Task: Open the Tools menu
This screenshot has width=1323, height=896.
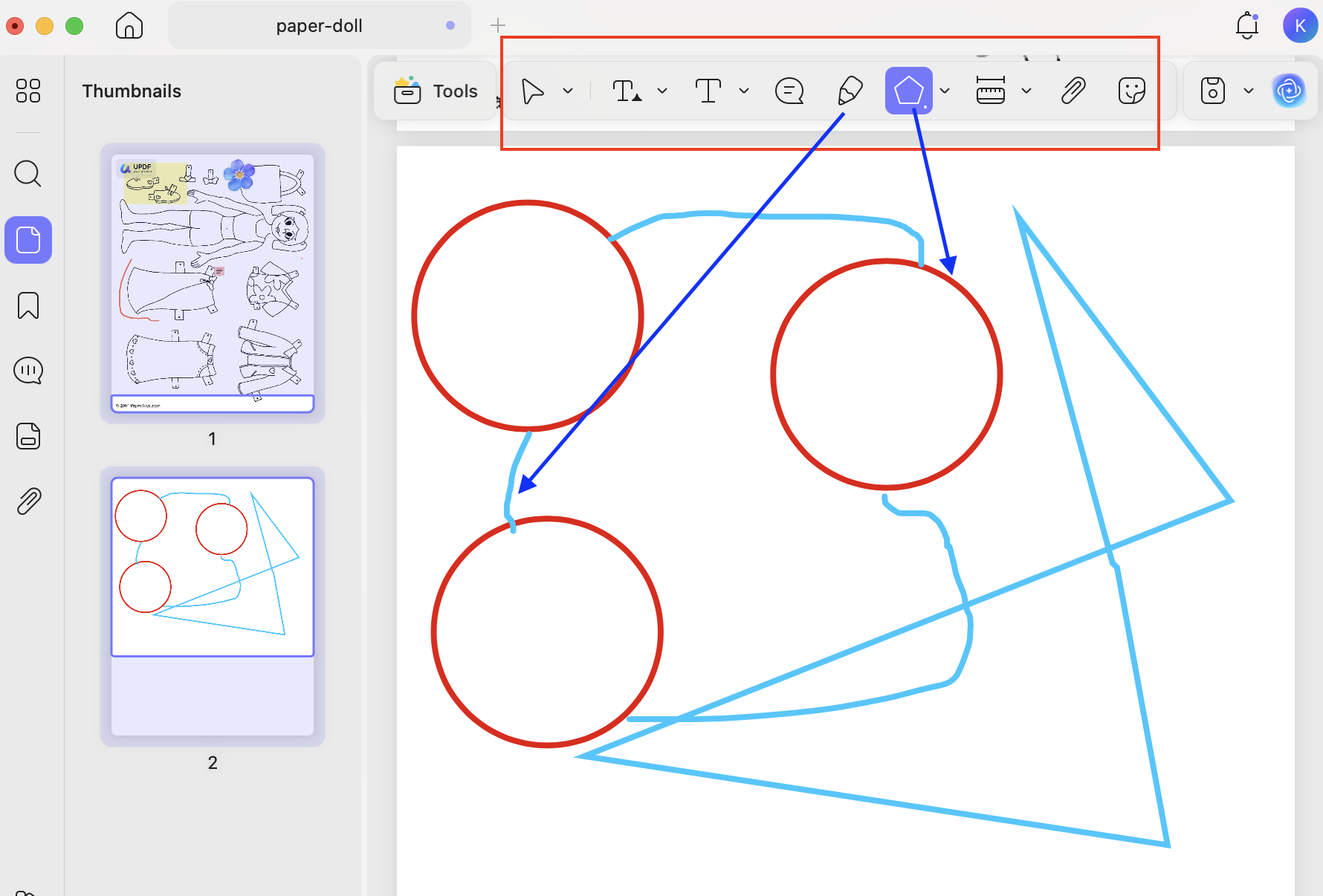Action: coord(437,91)
